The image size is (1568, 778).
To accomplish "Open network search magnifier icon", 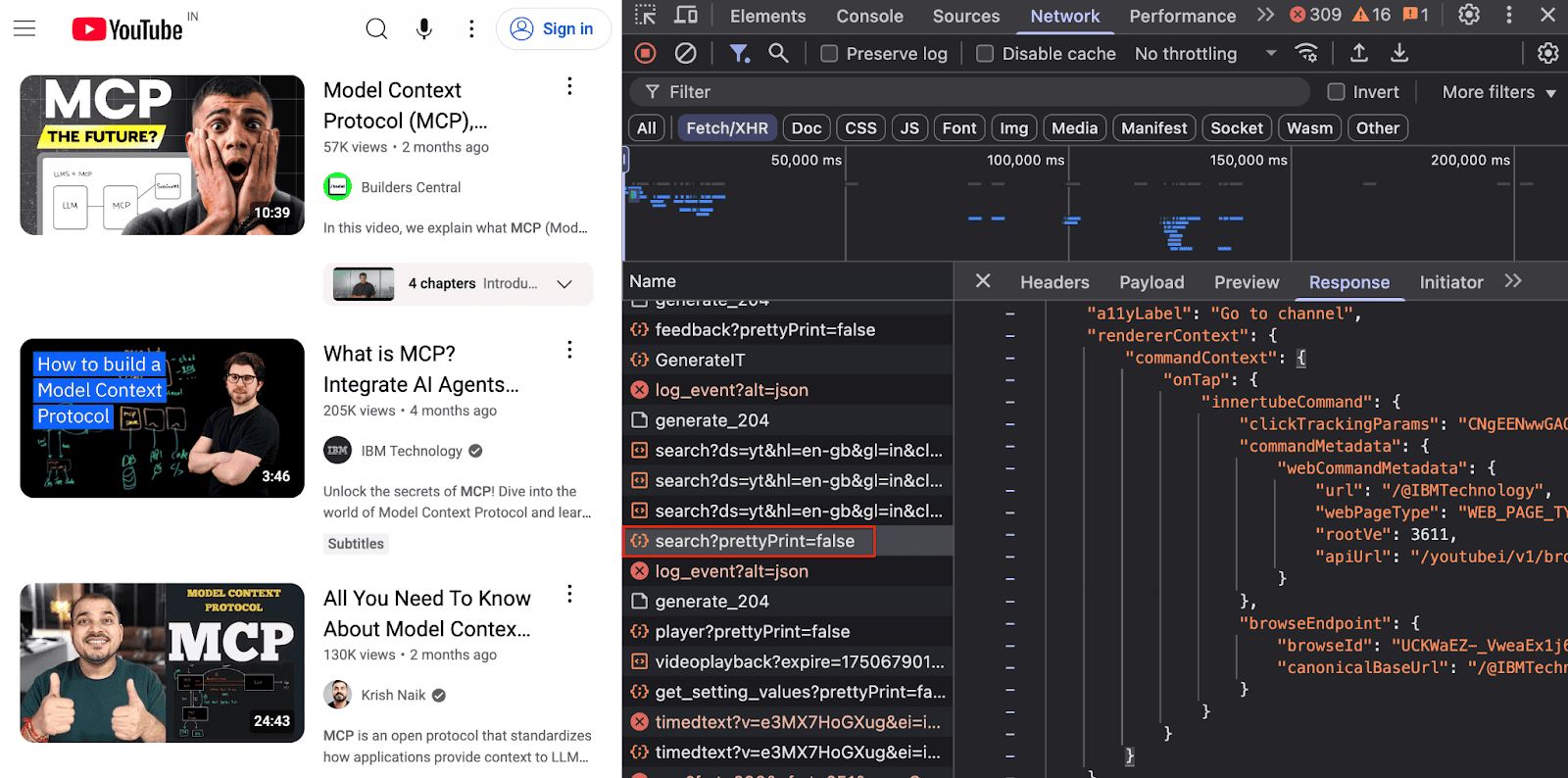I will tap(778, 53).
